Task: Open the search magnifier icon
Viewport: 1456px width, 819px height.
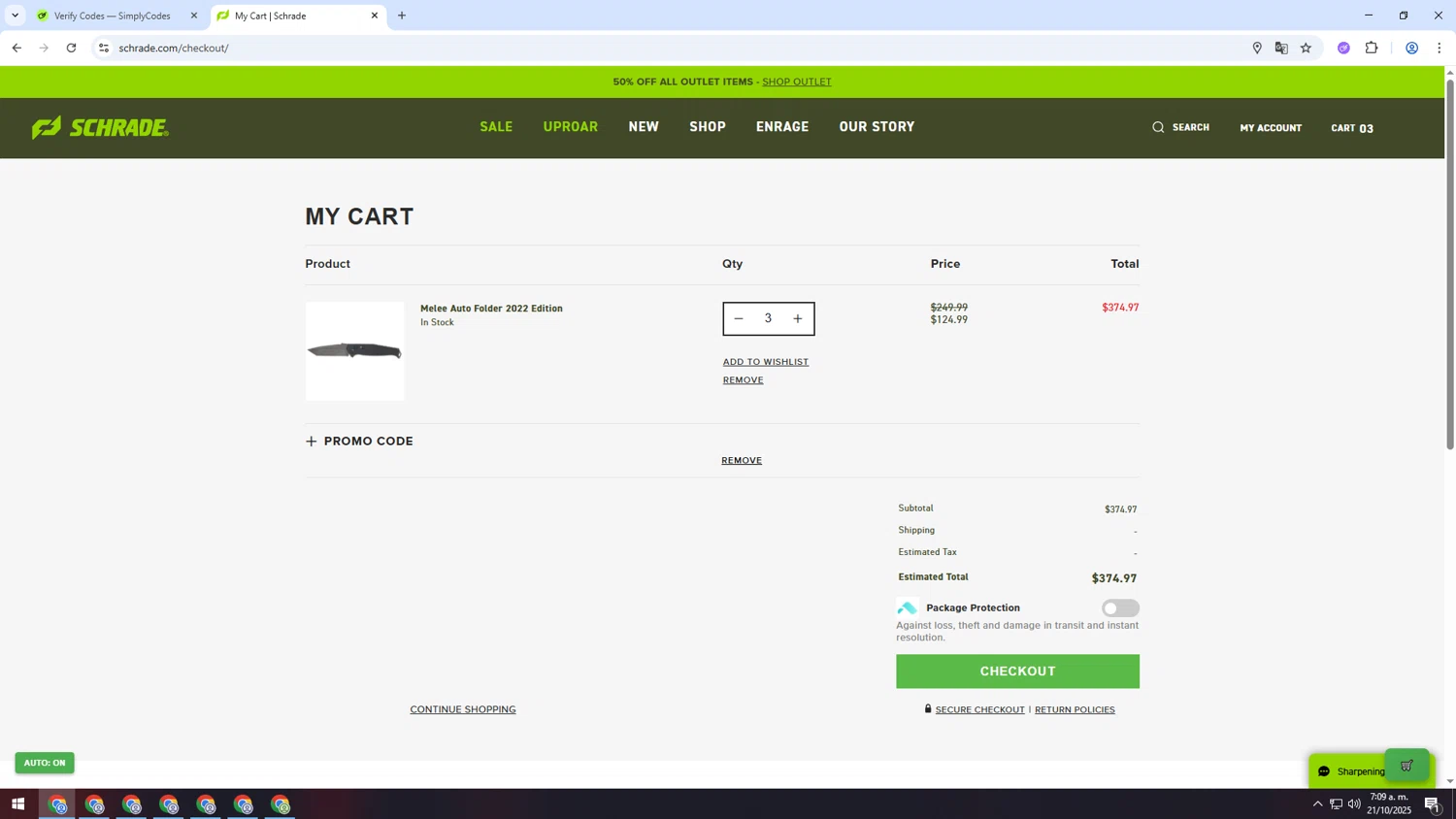Action: 1158,127
